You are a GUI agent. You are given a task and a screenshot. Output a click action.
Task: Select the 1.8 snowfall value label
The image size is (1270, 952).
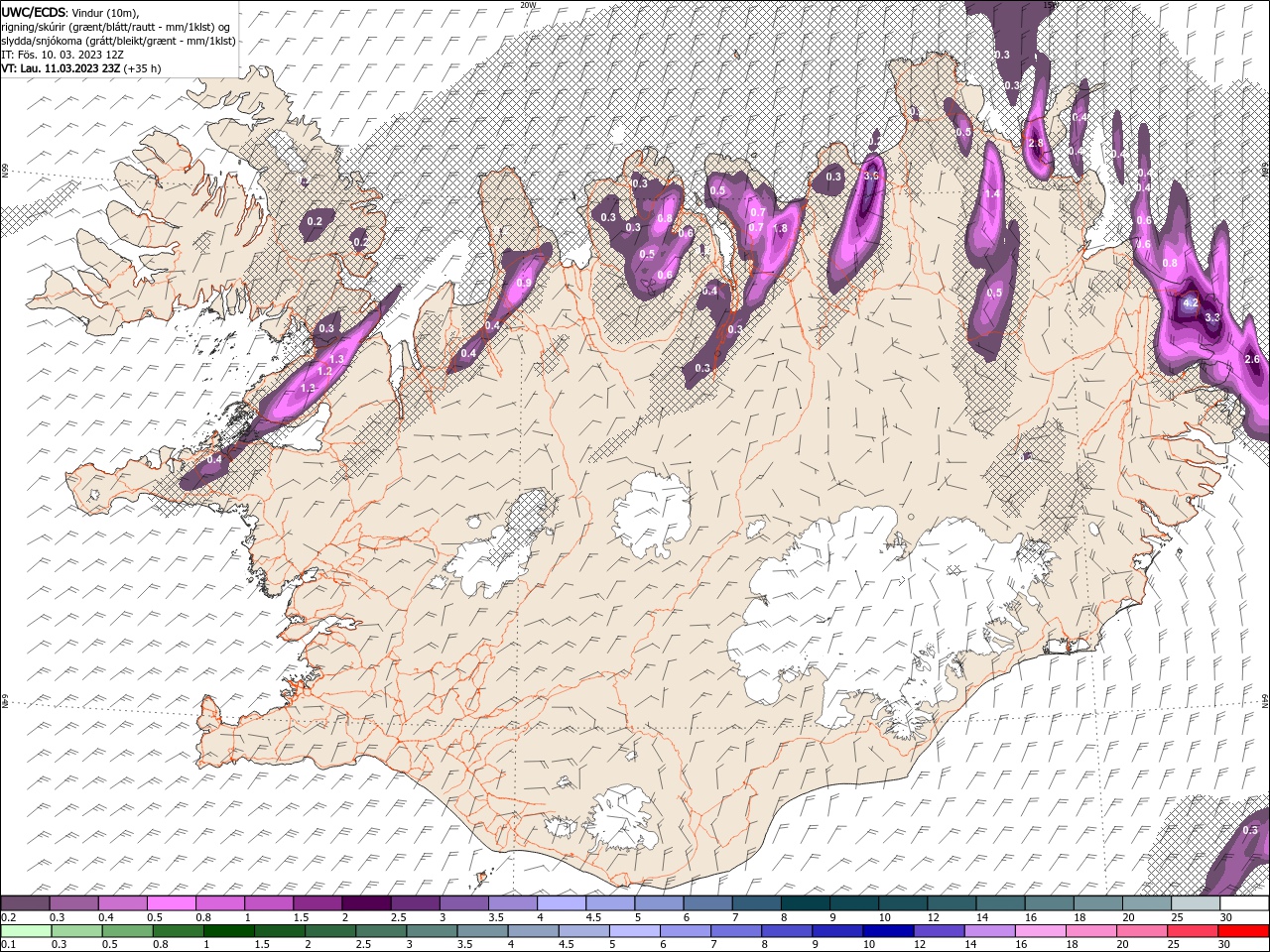tap(780, 228)
